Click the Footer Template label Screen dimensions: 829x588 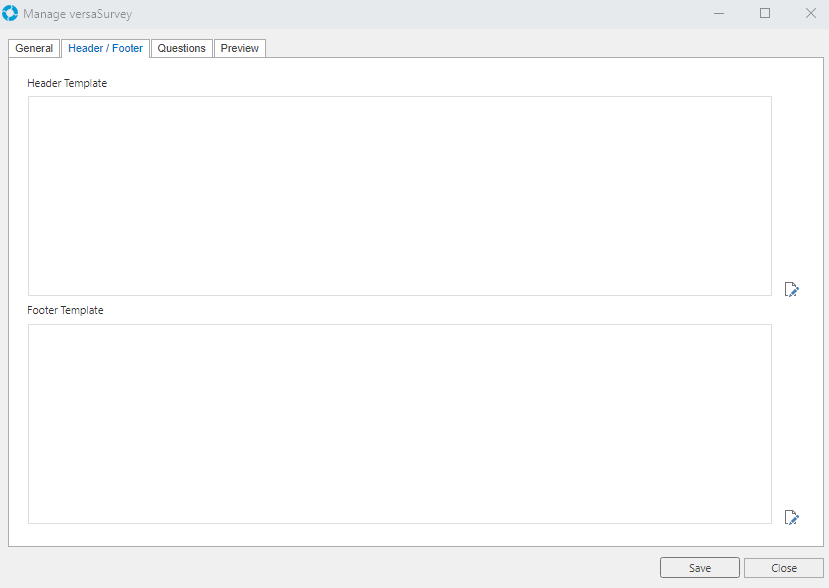pyautogui.click(x=65, y=310)
